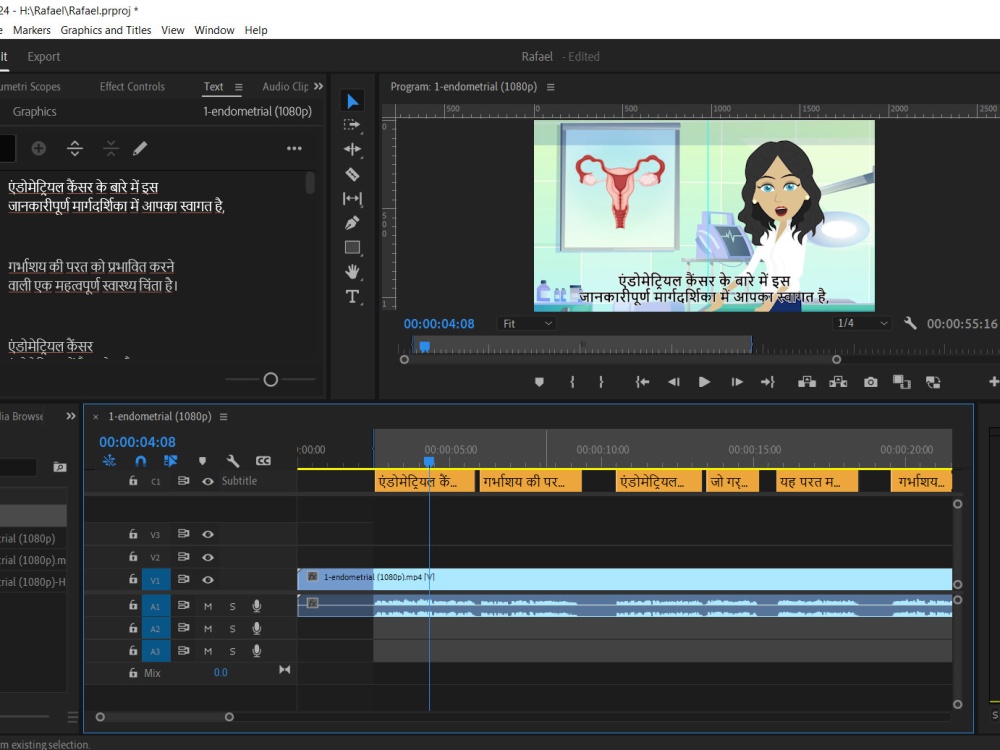Click the Lift button

tap(807, 382)
